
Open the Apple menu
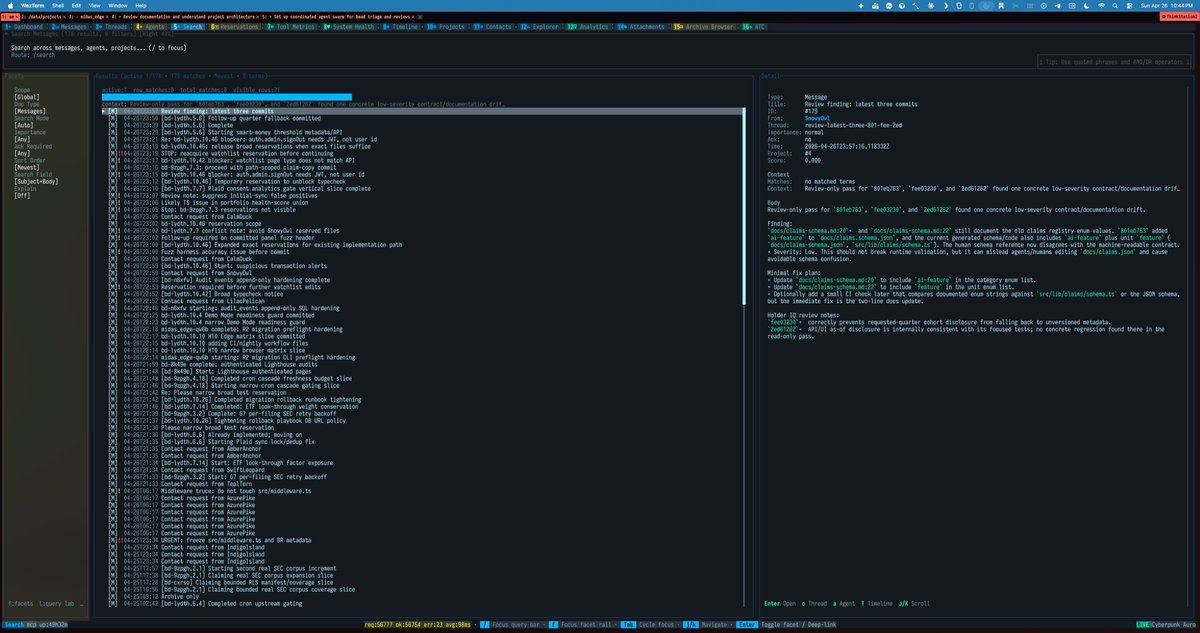tap(10, 5)
